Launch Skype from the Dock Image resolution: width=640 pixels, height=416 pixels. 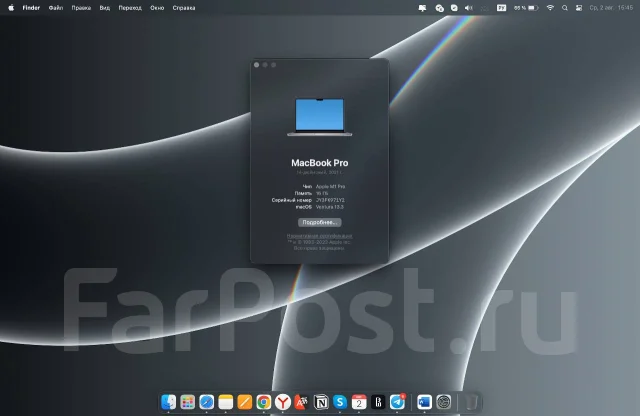(x=340, y=402)
